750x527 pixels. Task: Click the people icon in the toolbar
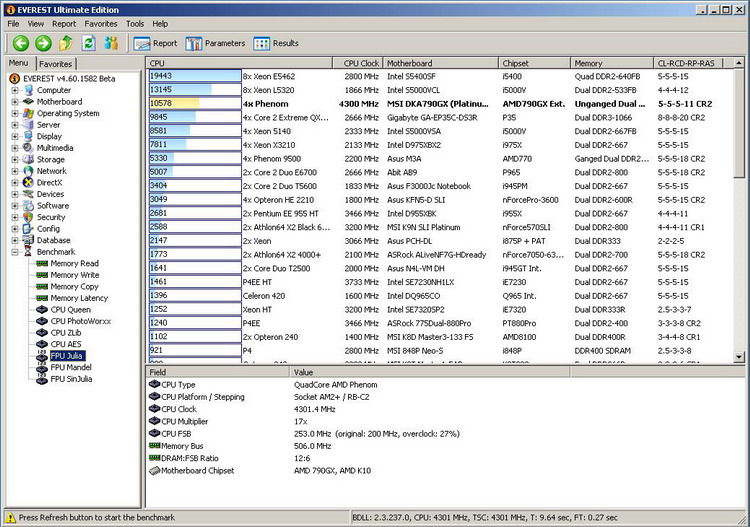tap(111, 43)
